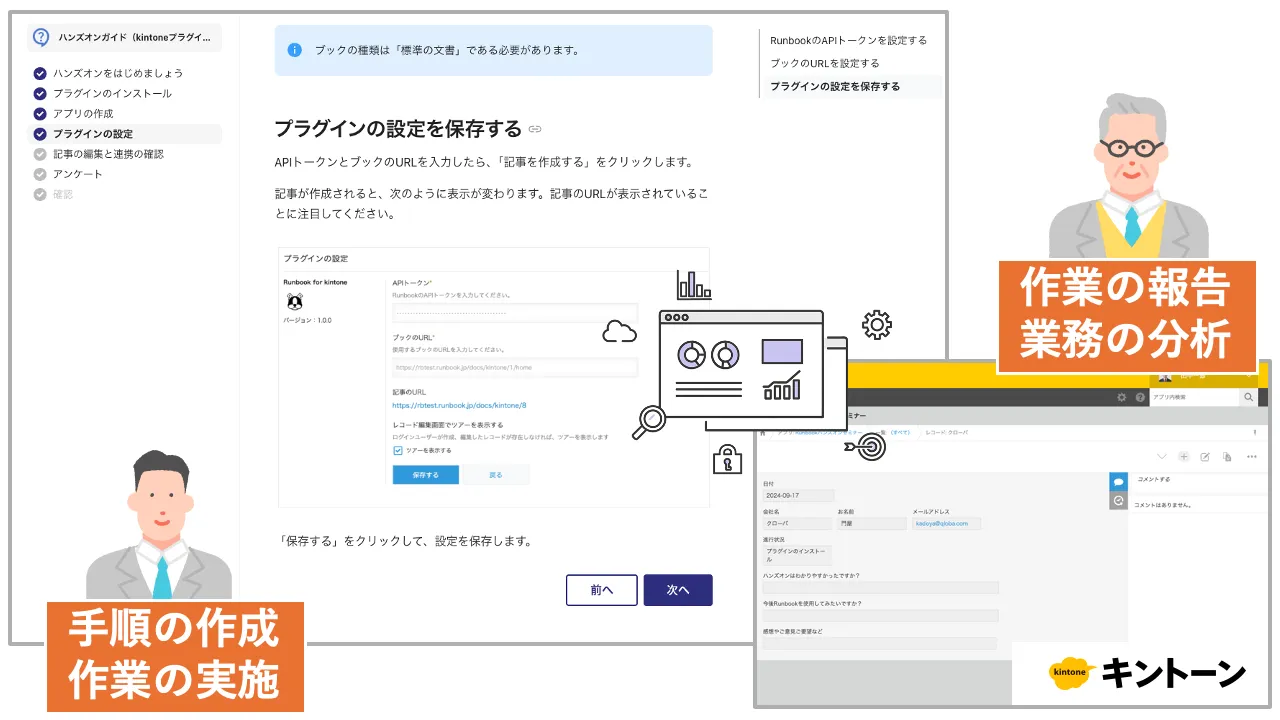Click the 前へ button
Image resolution: width=1280 pixels, height=720 pixels.
(x=601, y=590)
